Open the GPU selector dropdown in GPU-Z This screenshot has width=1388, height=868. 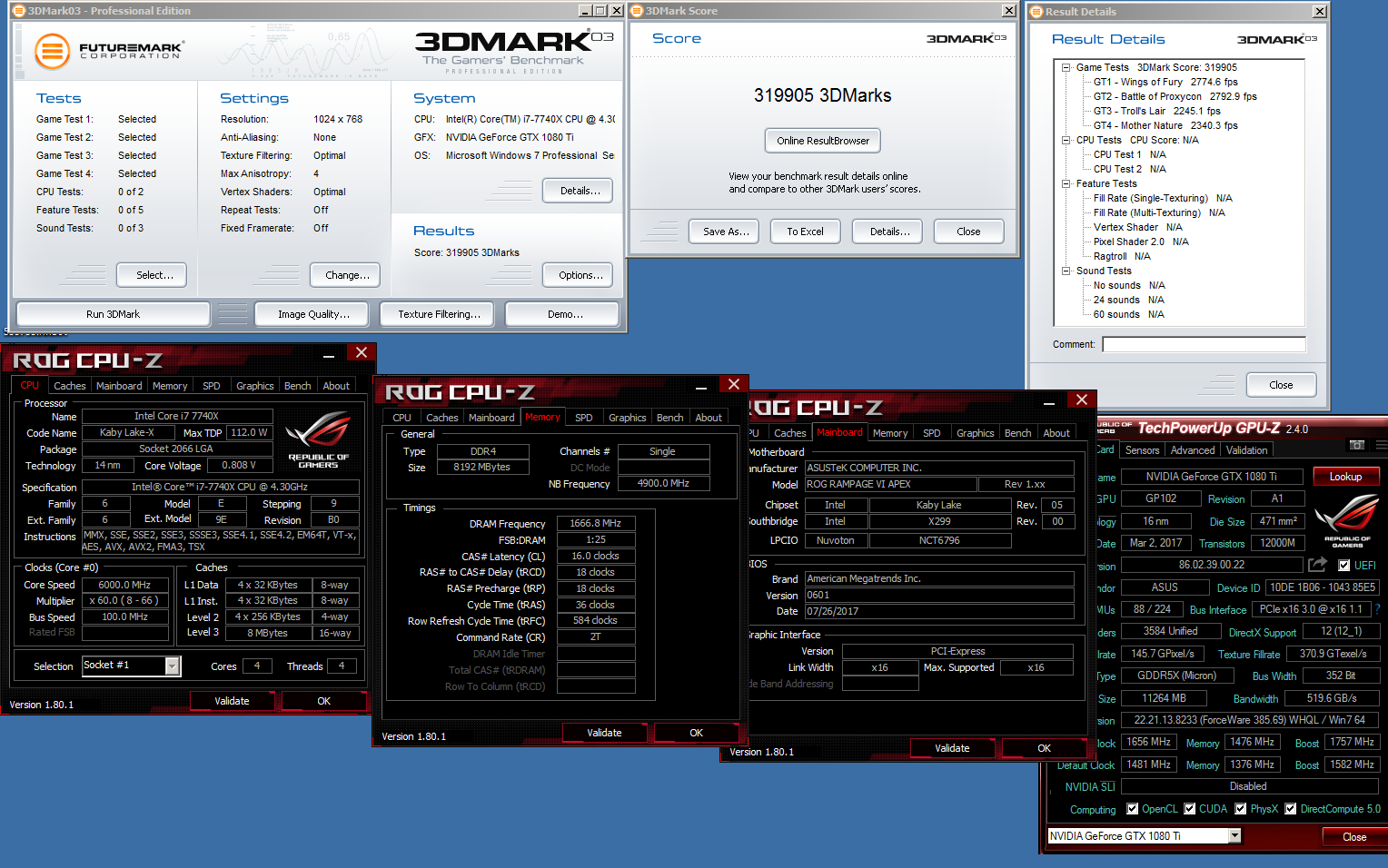point(1234,835)
